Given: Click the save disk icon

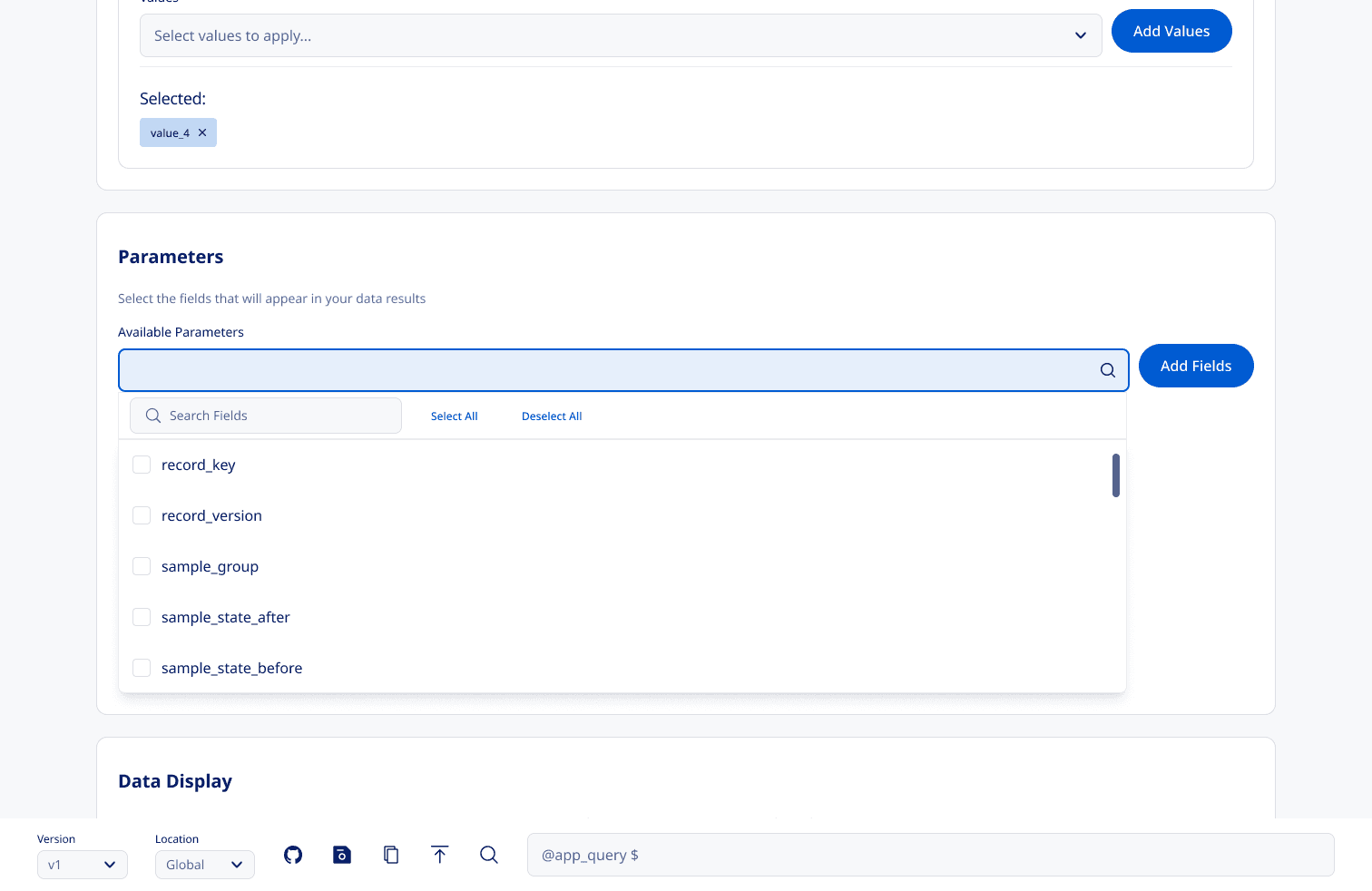Looking at the screenshot, I should (342, 855).
